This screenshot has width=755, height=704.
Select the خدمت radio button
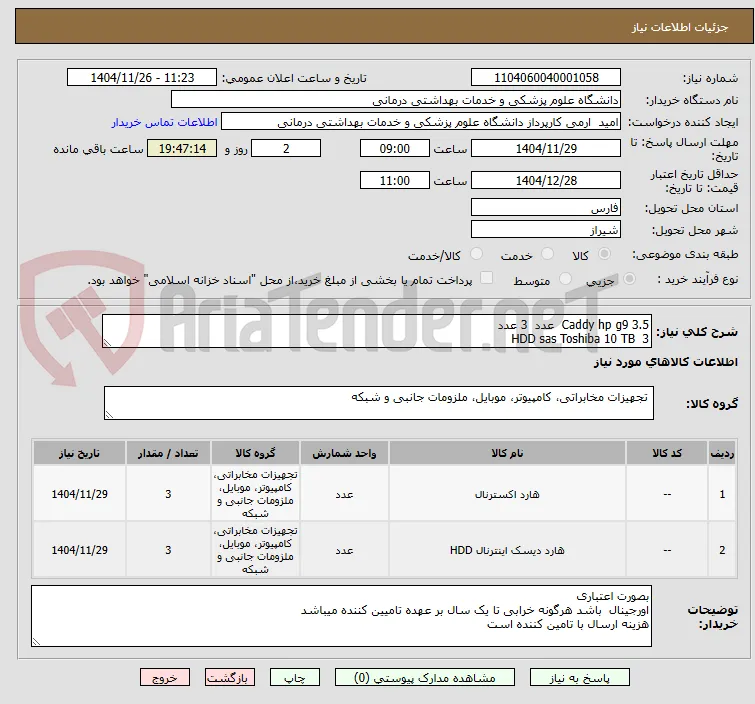click(547, 254)
